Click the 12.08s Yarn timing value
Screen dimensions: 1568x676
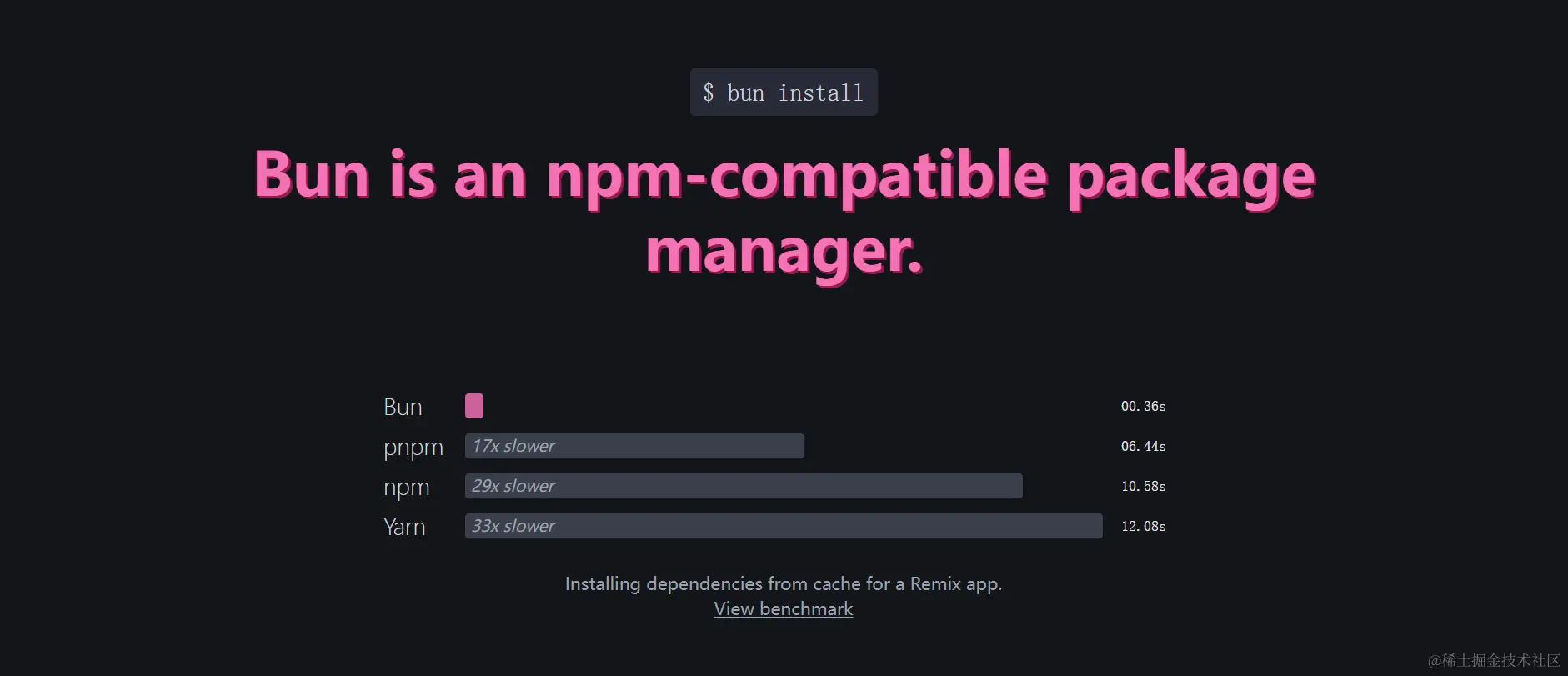tap(1143, 526)
